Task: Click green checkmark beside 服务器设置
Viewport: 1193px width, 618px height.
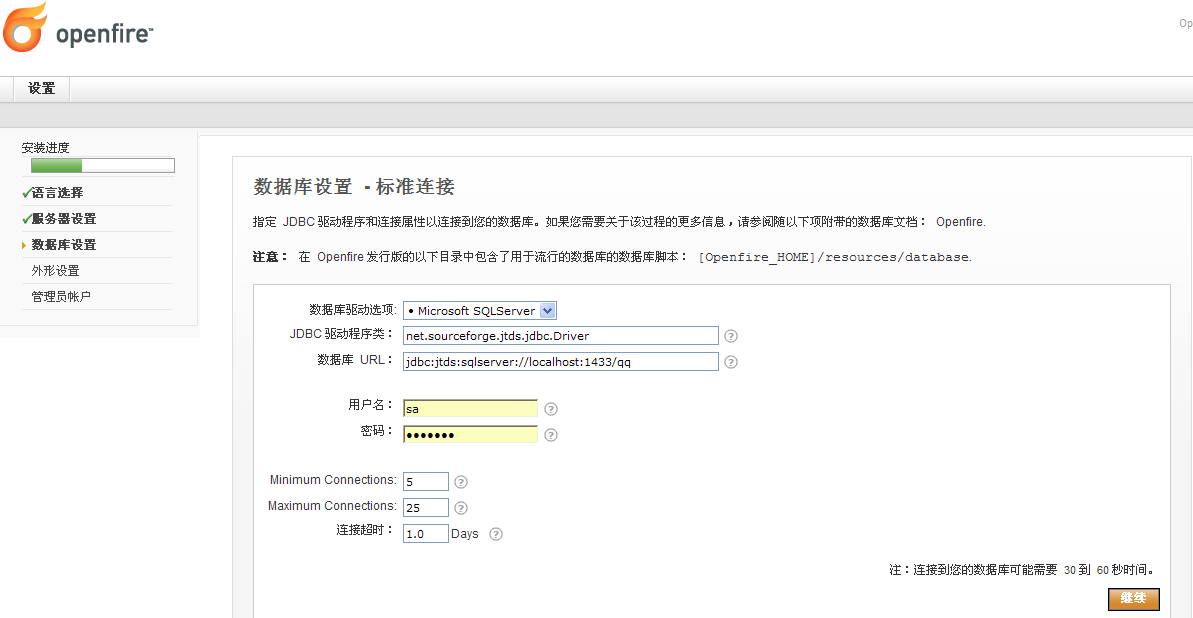Action: 27,218
